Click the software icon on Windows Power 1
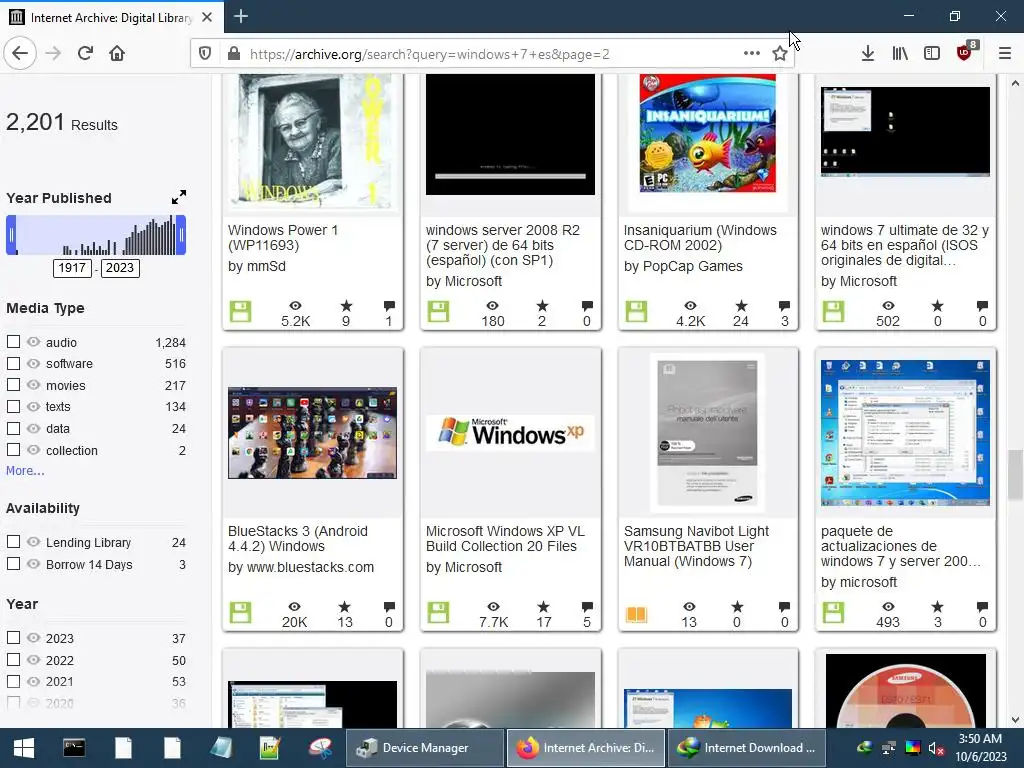The image size is (1024, 768). [x=240, y=312]
